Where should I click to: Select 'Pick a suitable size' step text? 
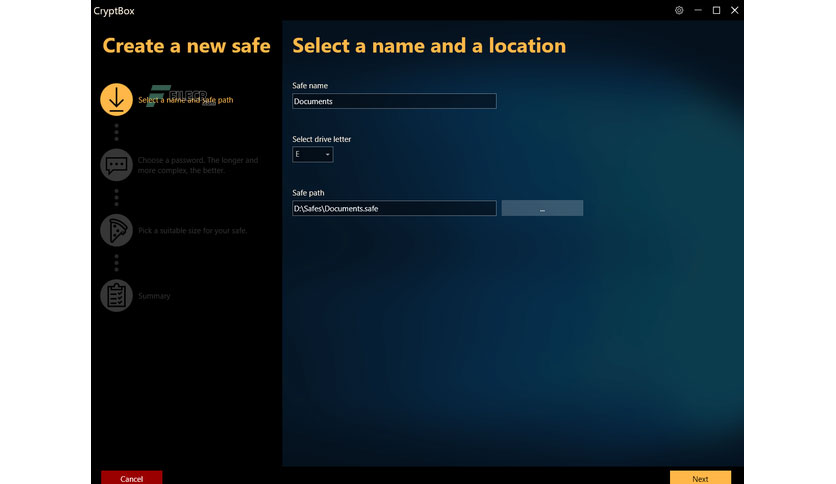(192, 230)
